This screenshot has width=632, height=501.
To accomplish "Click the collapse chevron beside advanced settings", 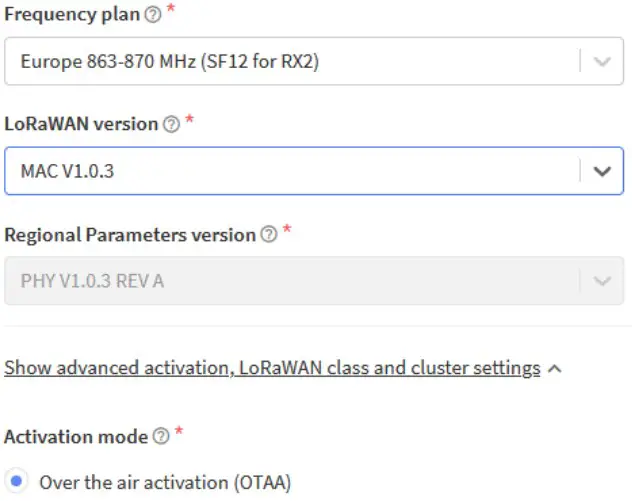I will click(x=556, y=369).
